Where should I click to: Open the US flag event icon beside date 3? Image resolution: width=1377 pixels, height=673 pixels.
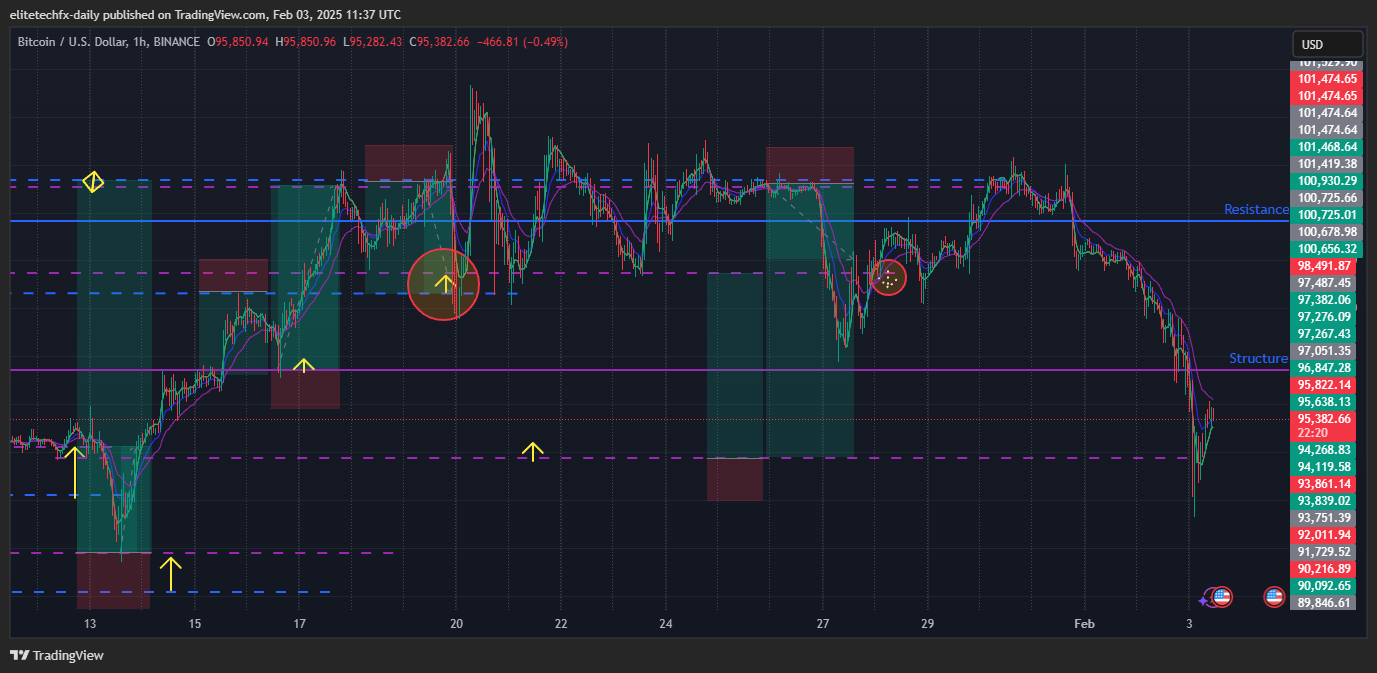pyautogui.click(x=1222, y=597)
